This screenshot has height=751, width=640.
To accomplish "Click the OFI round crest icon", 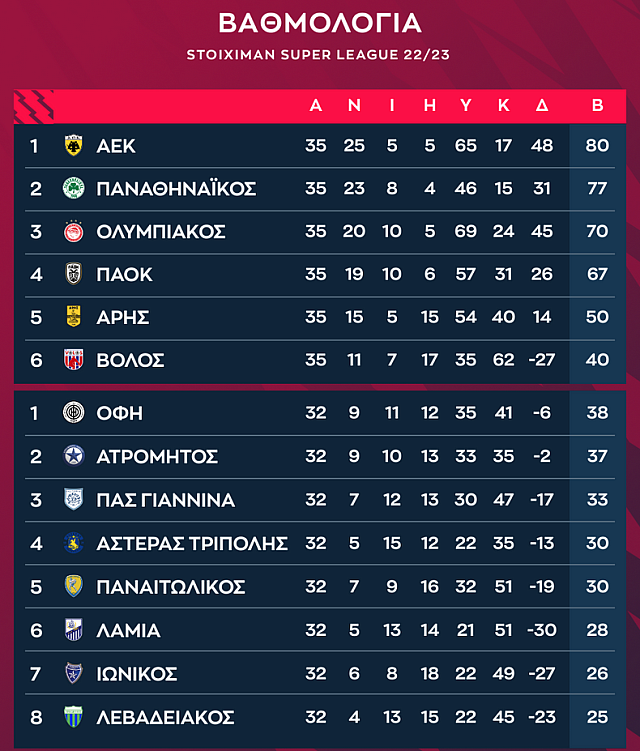I will [73, 413].
